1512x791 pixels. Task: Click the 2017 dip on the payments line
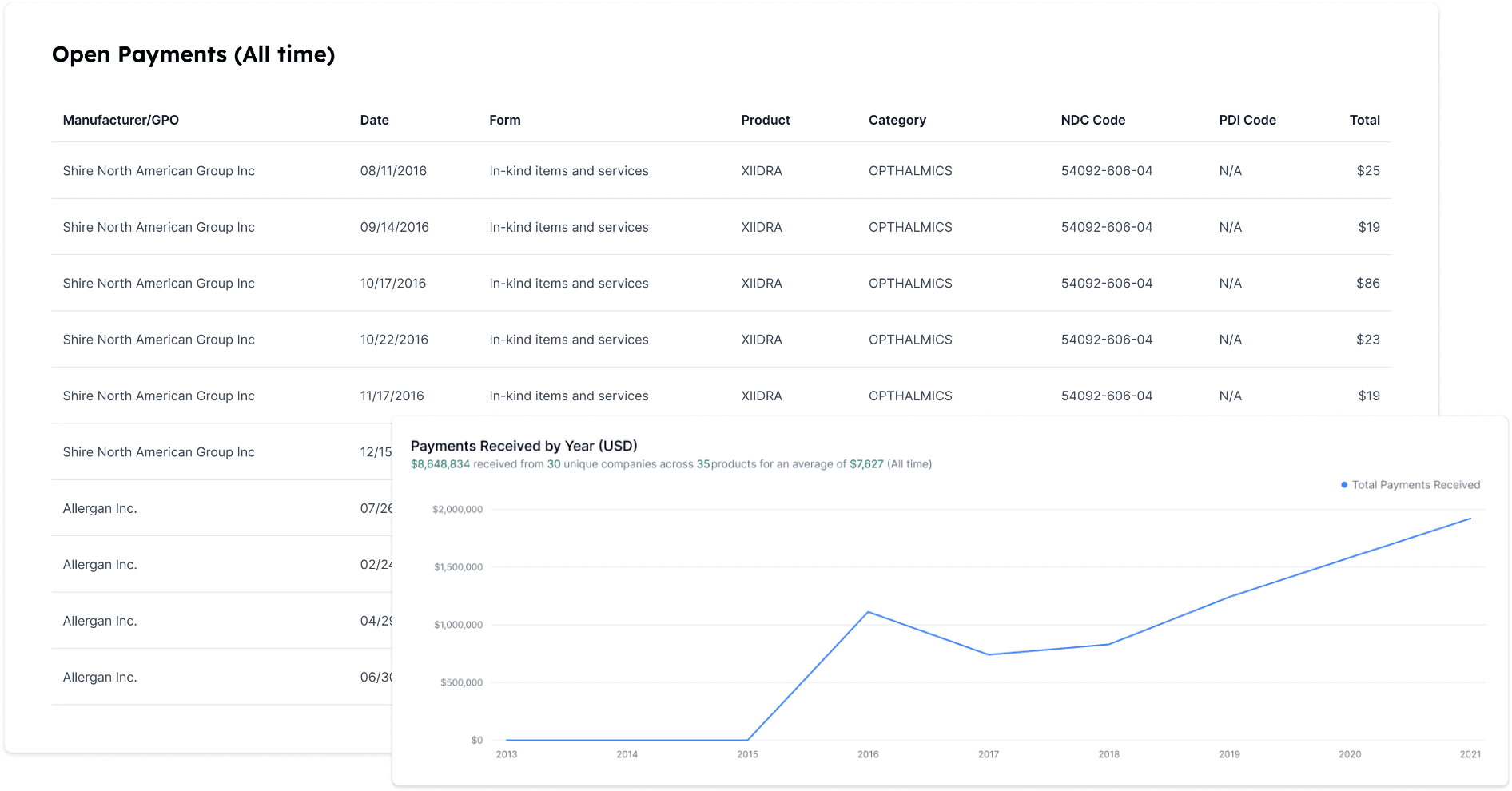989,655
